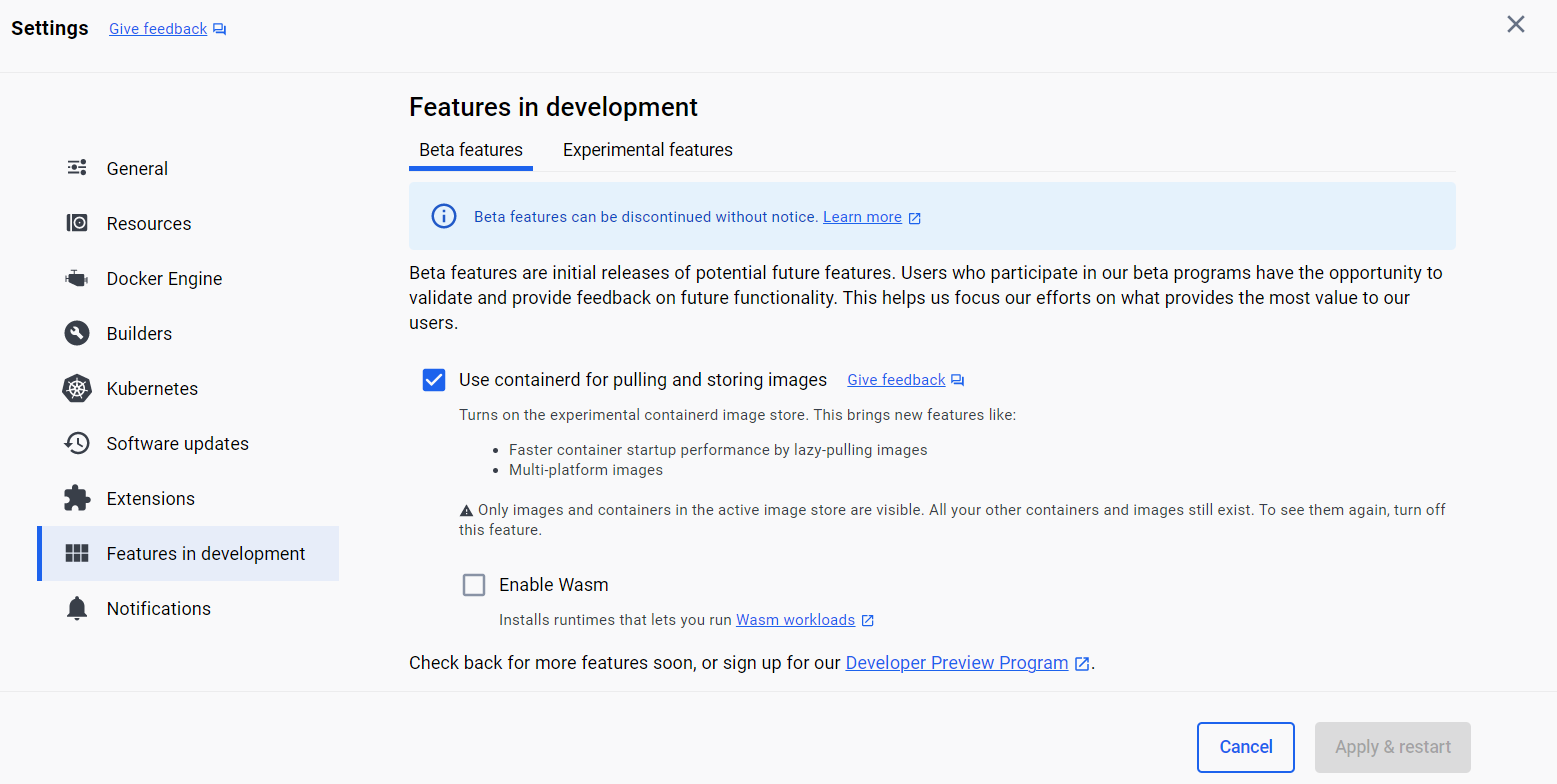Click the Builders wrench icon
The height and width of the screenshot is (784, 1557).
(77, 333)
